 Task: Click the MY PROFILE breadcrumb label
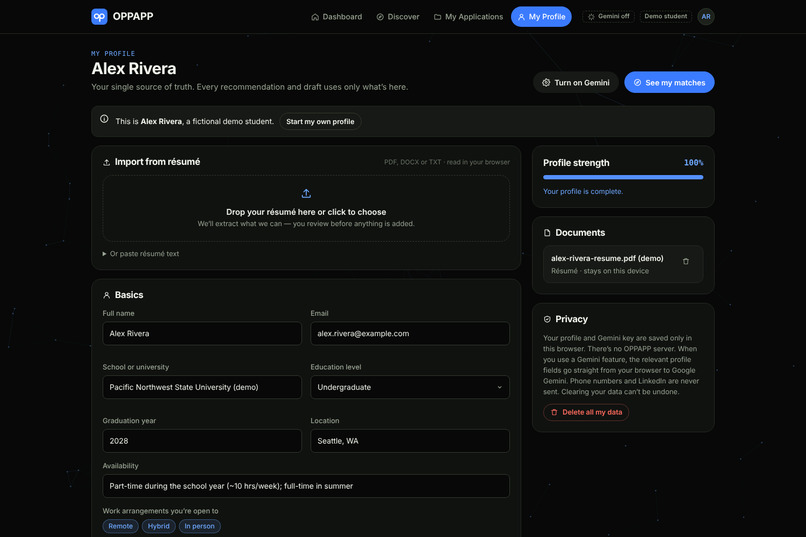(x=113, y=53)
